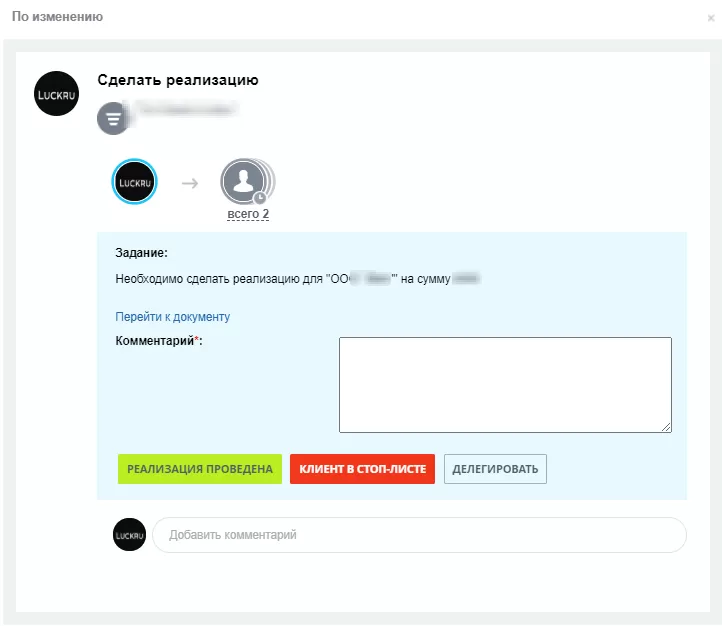722x626 pixels.
Task: Click the gray workflow icon under the title
Action: 112,119
